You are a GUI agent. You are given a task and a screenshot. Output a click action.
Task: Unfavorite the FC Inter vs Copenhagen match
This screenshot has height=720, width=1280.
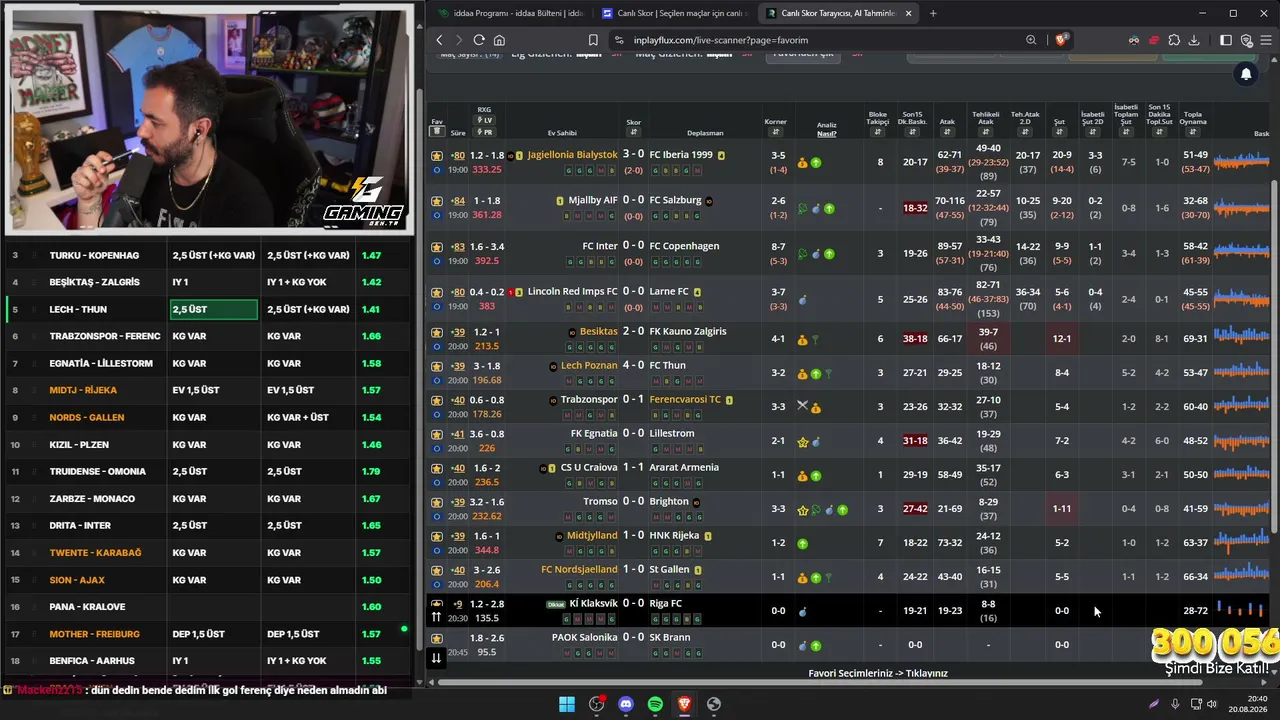point(437,246)
